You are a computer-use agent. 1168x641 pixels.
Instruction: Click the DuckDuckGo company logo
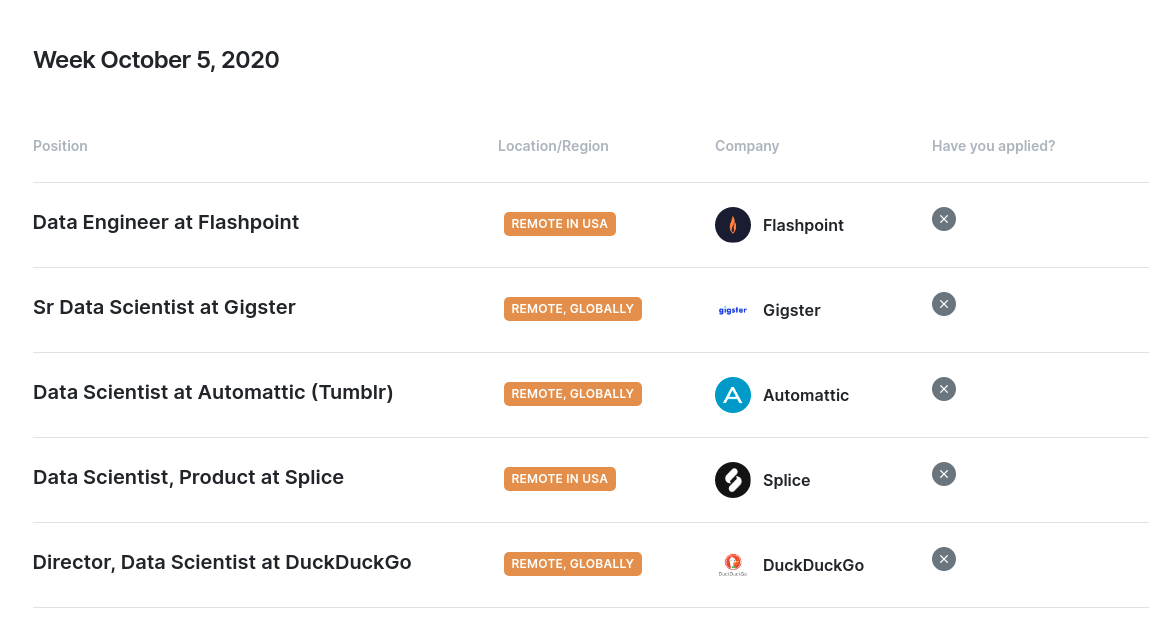[x=732, y=564]
